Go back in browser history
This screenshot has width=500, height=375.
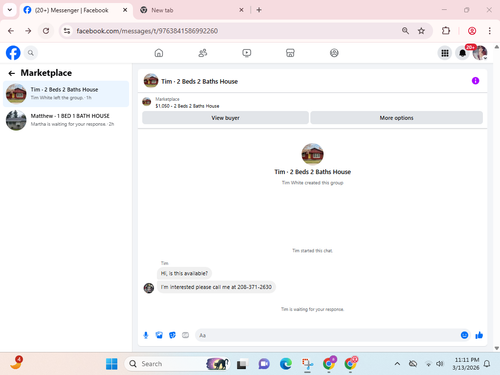(11, 31)
